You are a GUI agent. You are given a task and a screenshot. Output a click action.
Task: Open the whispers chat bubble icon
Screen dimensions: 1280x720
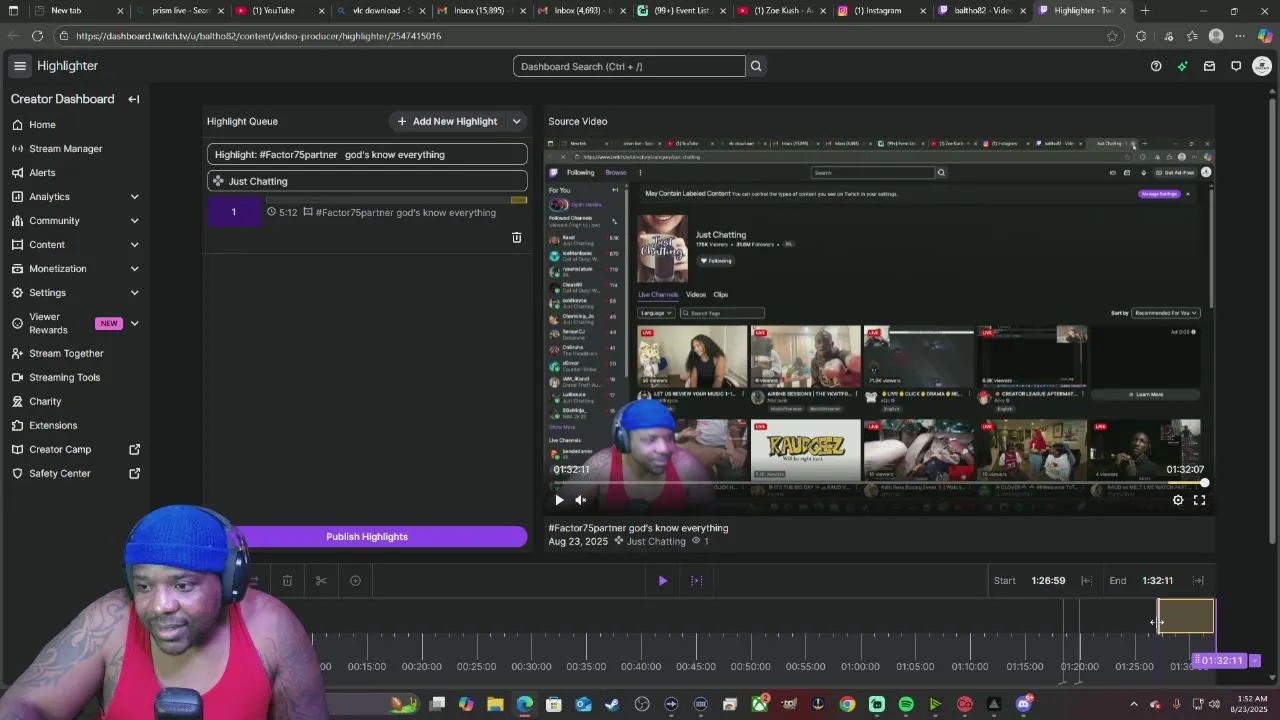1236,66
